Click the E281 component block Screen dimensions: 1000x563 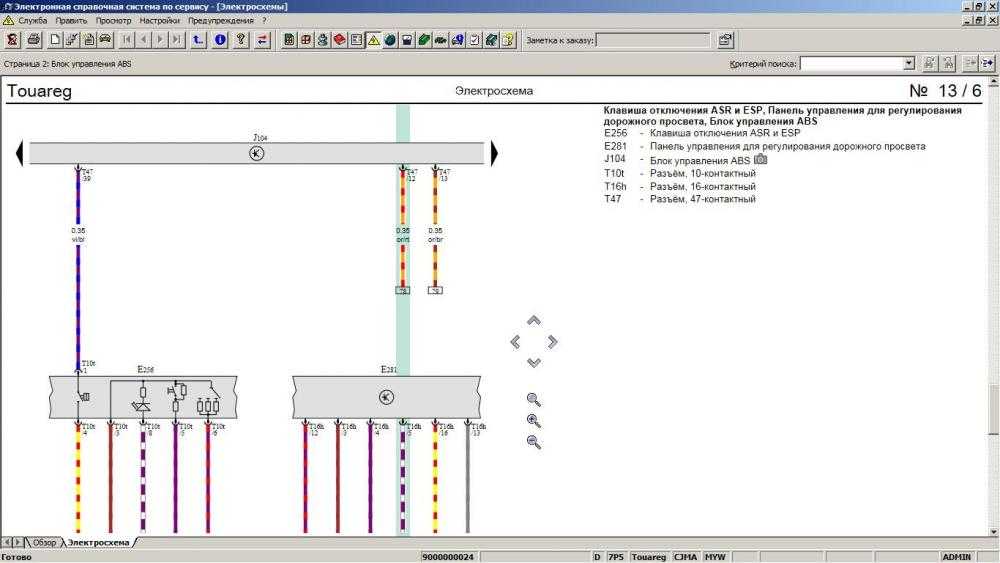point(386,397)
